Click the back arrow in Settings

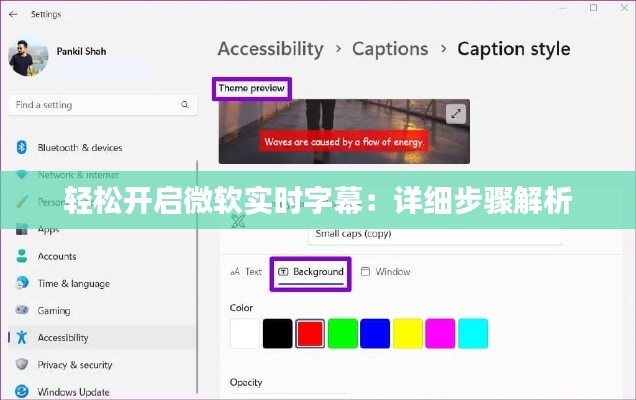point(13,15)
